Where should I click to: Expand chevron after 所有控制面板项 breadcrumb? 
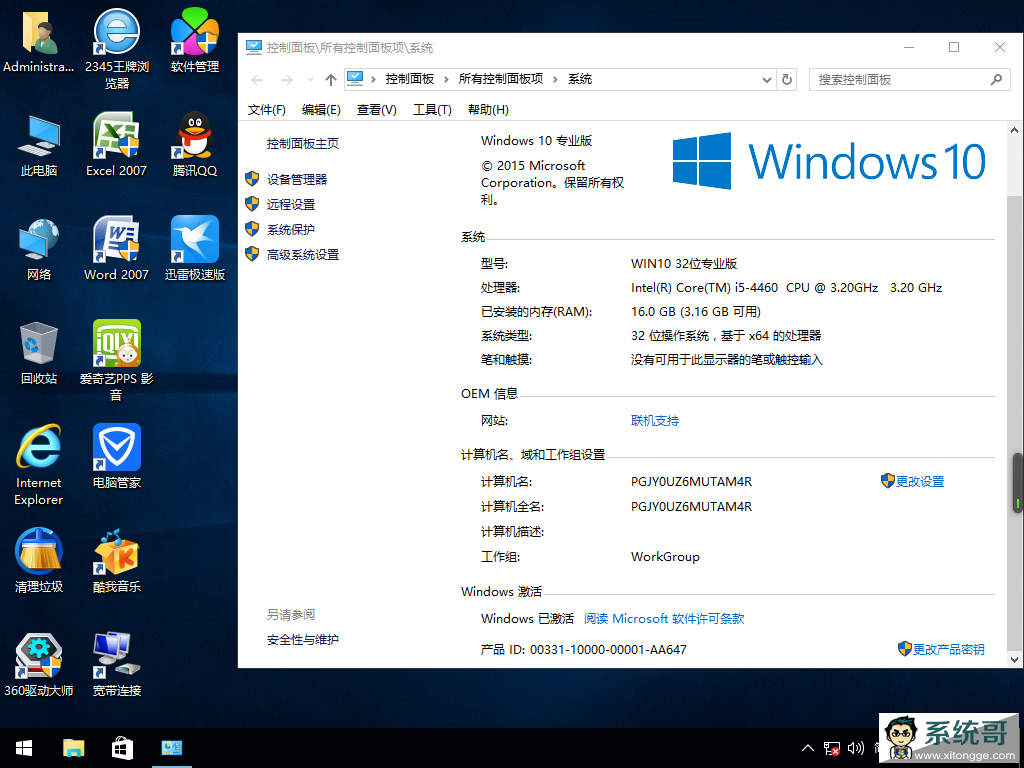(x=555, y=80)
